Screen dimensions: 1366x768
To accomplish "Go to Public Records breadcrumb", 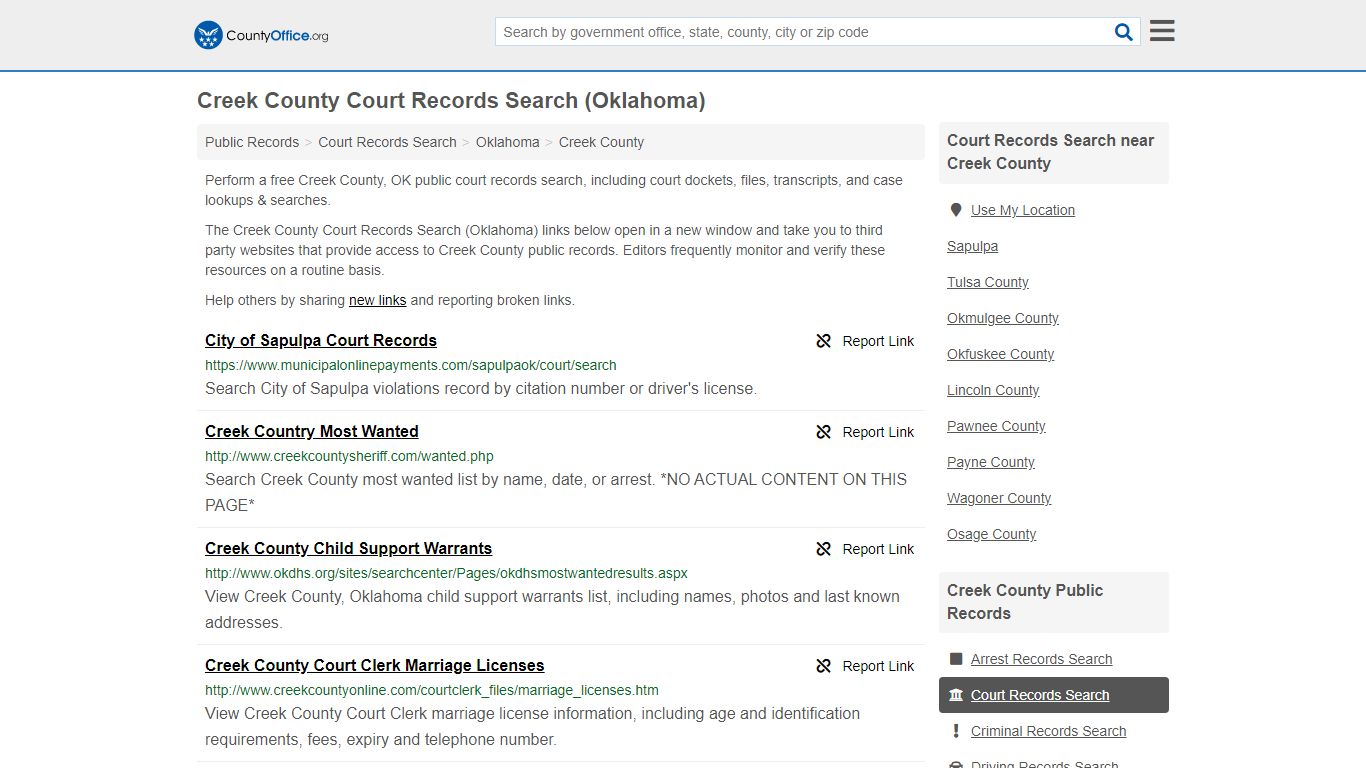I will point(252,142).
